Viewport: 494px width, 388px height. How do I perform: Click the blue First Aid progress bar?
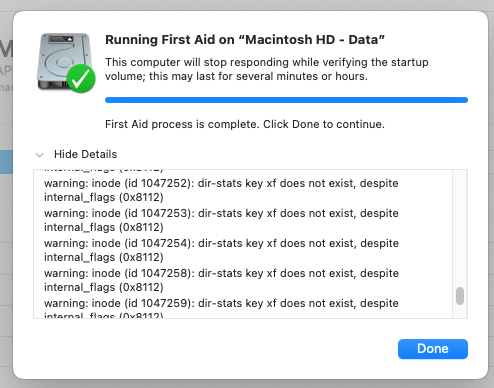tap(286, 100)
